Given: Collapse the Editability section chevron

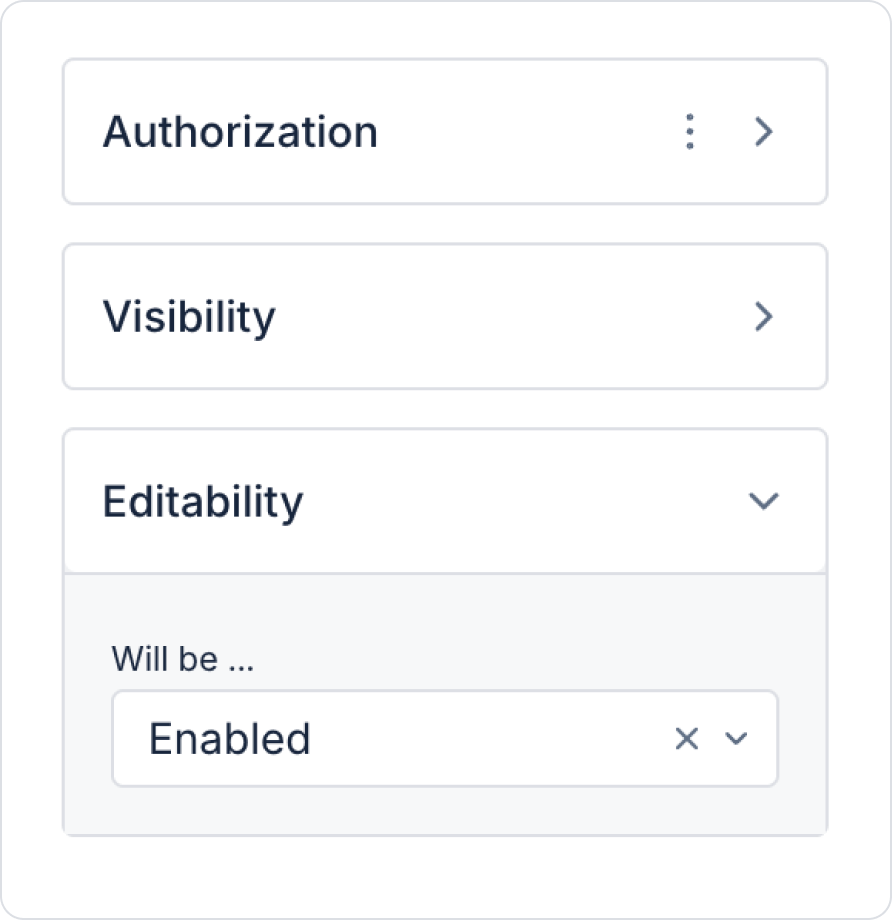Looking at the screenshot, I should coord(764,501).
